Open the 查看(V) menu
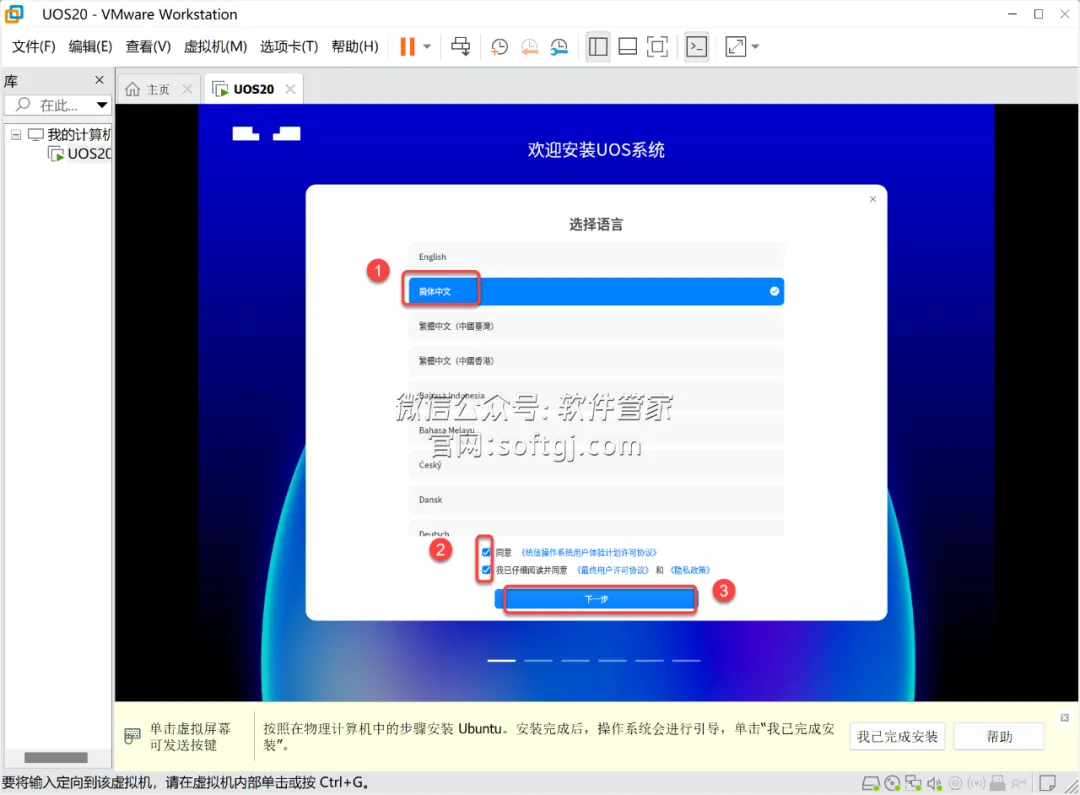 [148, 46]
